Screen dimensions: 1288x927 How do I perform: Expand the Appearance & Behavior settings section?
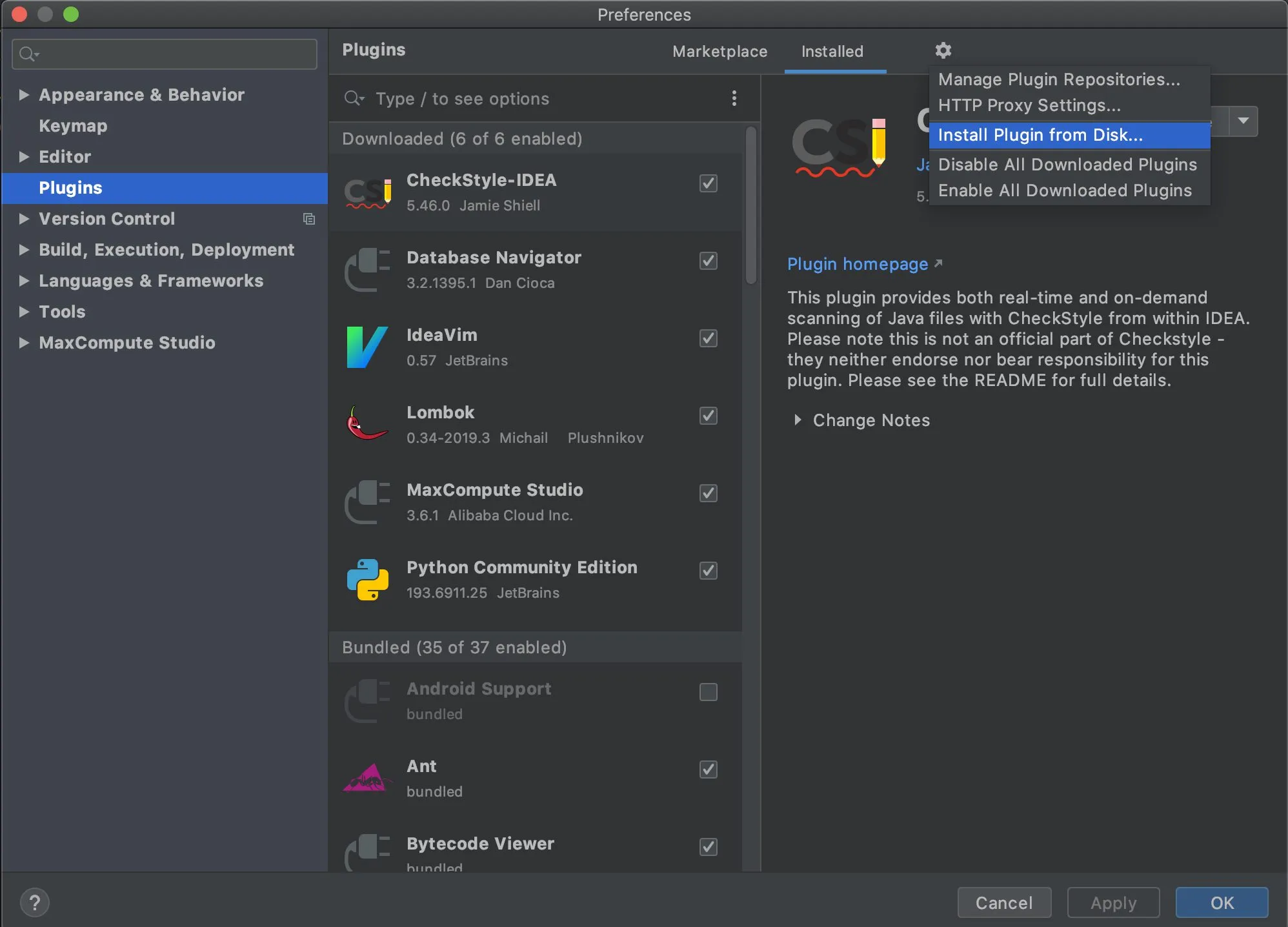22,94
